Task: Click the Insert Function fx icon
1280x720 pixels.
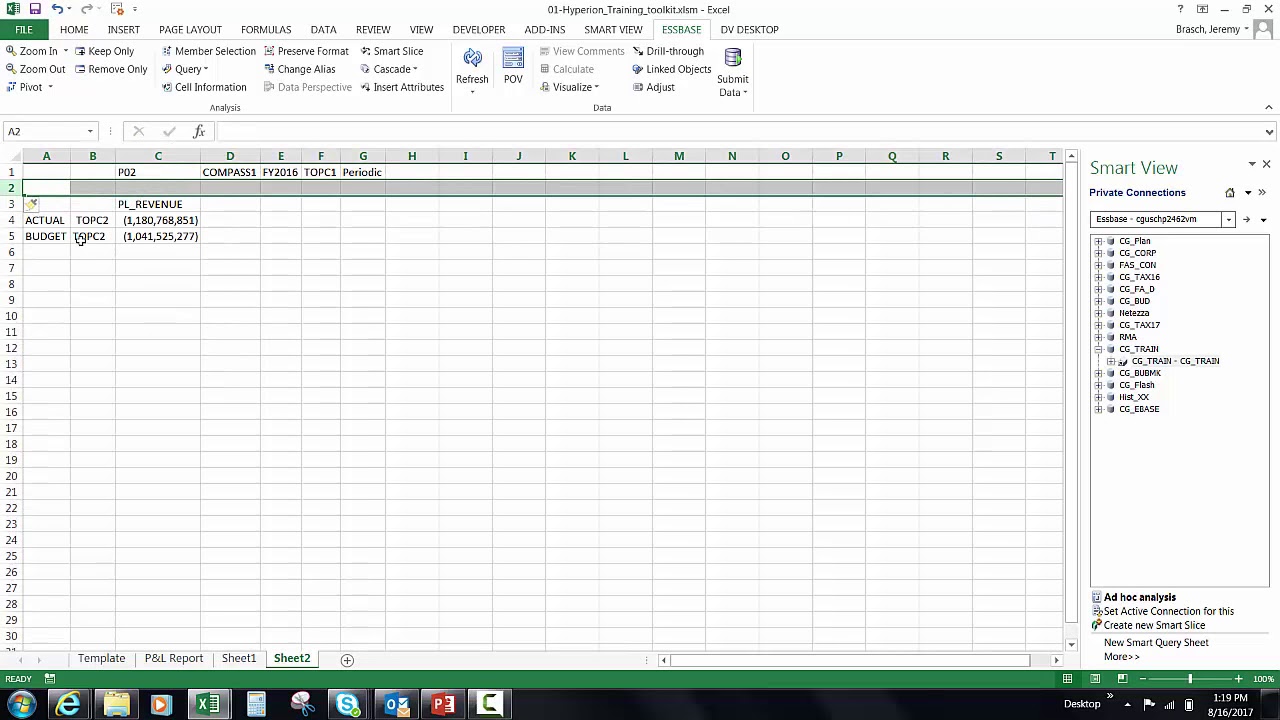Action: pyautogui.click(x=199, y=132)
